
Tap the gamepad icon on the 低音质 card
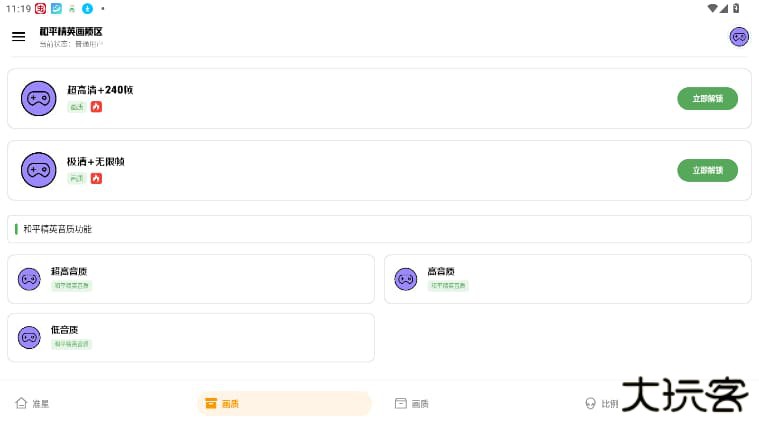[x=29, y=337]
